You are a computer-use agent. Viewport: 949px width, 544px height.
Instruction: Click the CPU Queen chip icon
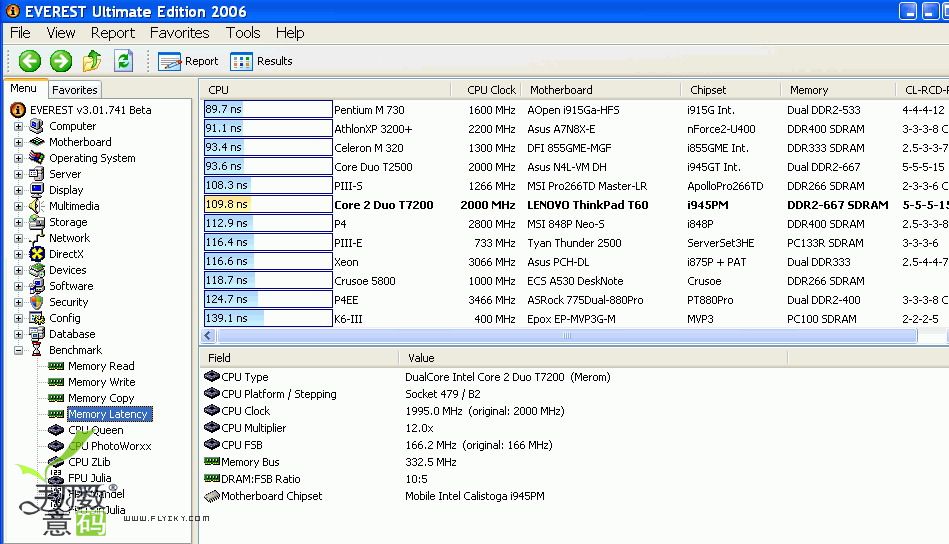56,430
